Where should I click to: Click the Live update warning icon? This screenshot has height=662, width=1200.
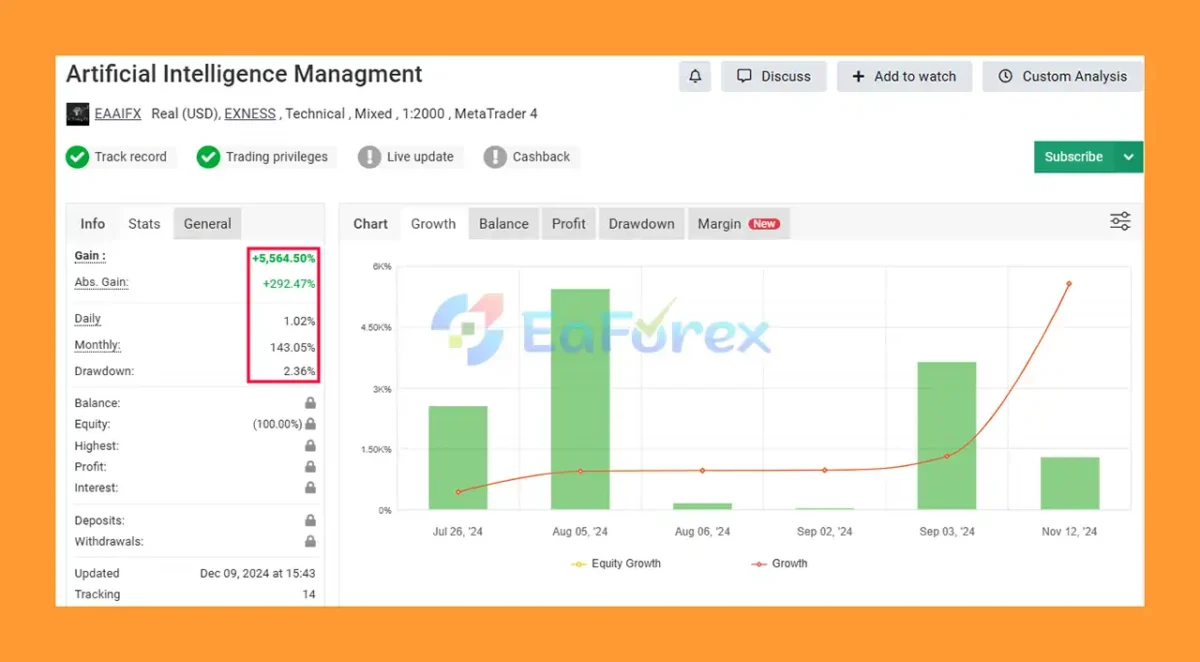tap(369, 157)
